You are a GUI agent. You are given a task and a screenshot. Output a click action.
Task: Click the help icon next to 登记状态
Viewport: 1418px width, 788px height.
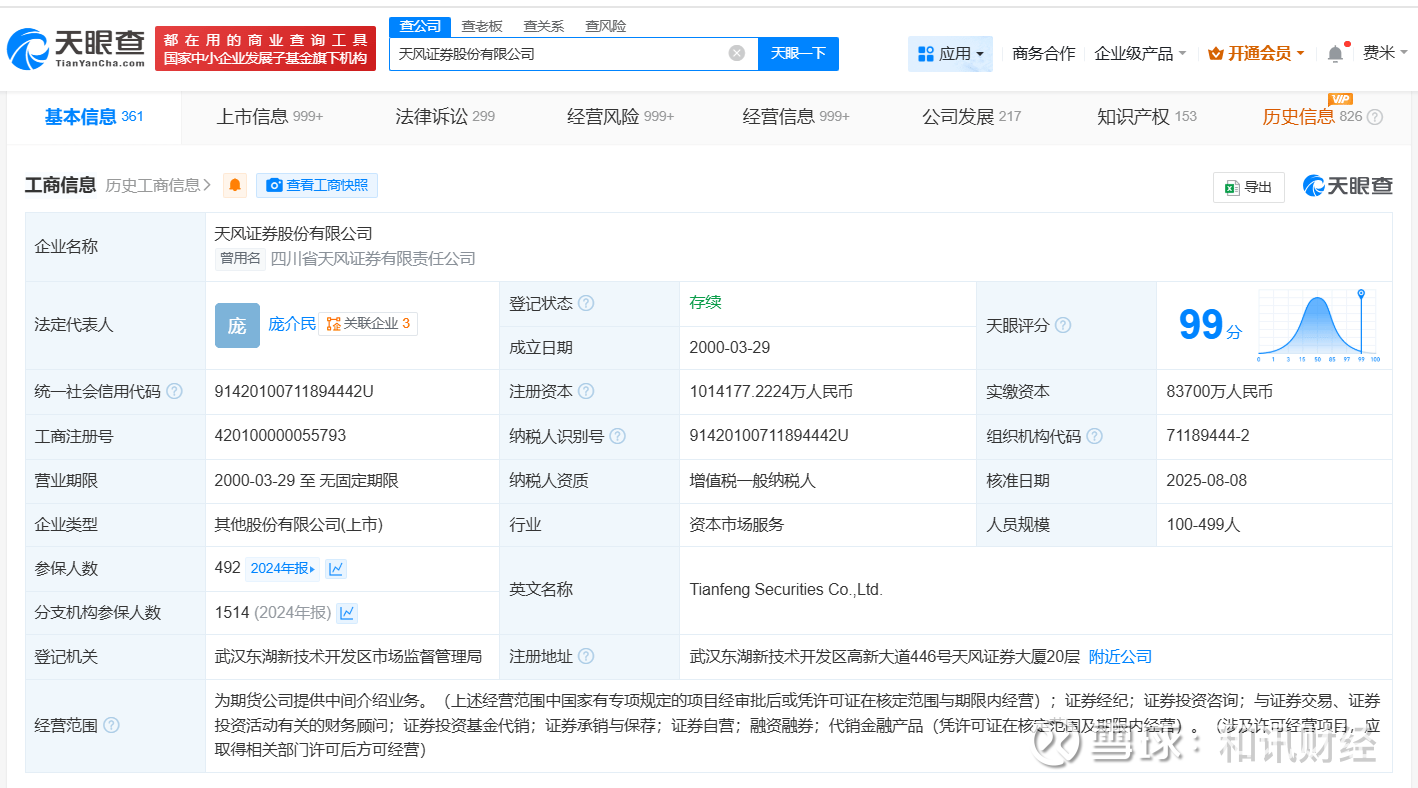(x=586, y=303)
